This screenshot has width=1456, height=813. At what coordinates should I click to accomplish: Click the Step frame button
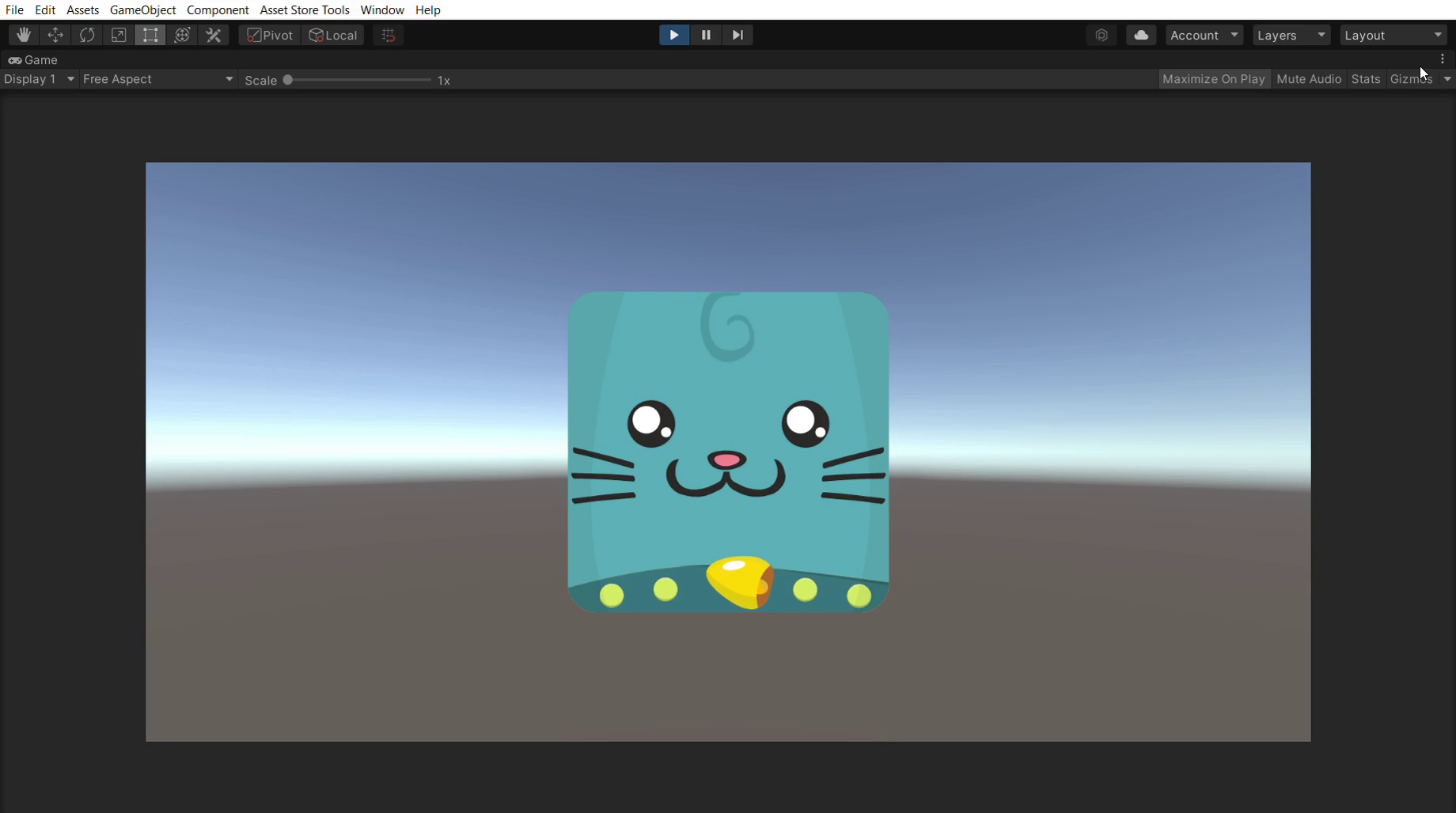[737, 35]
